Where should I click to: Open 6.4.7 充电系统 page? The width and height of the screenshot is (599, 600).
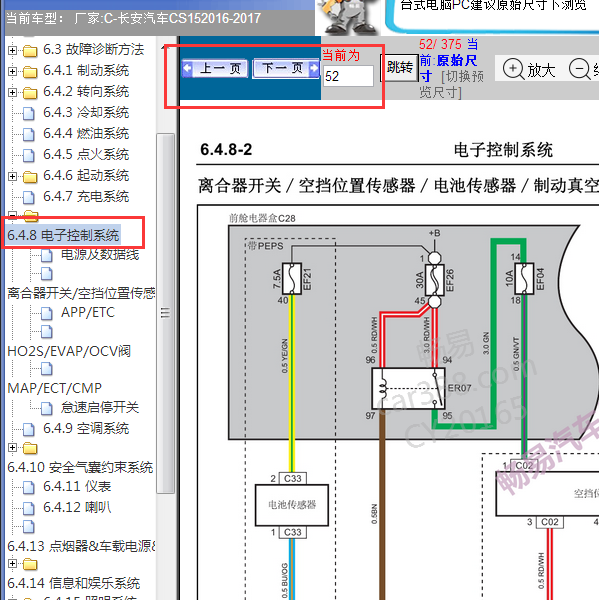[x=86, y=197]
